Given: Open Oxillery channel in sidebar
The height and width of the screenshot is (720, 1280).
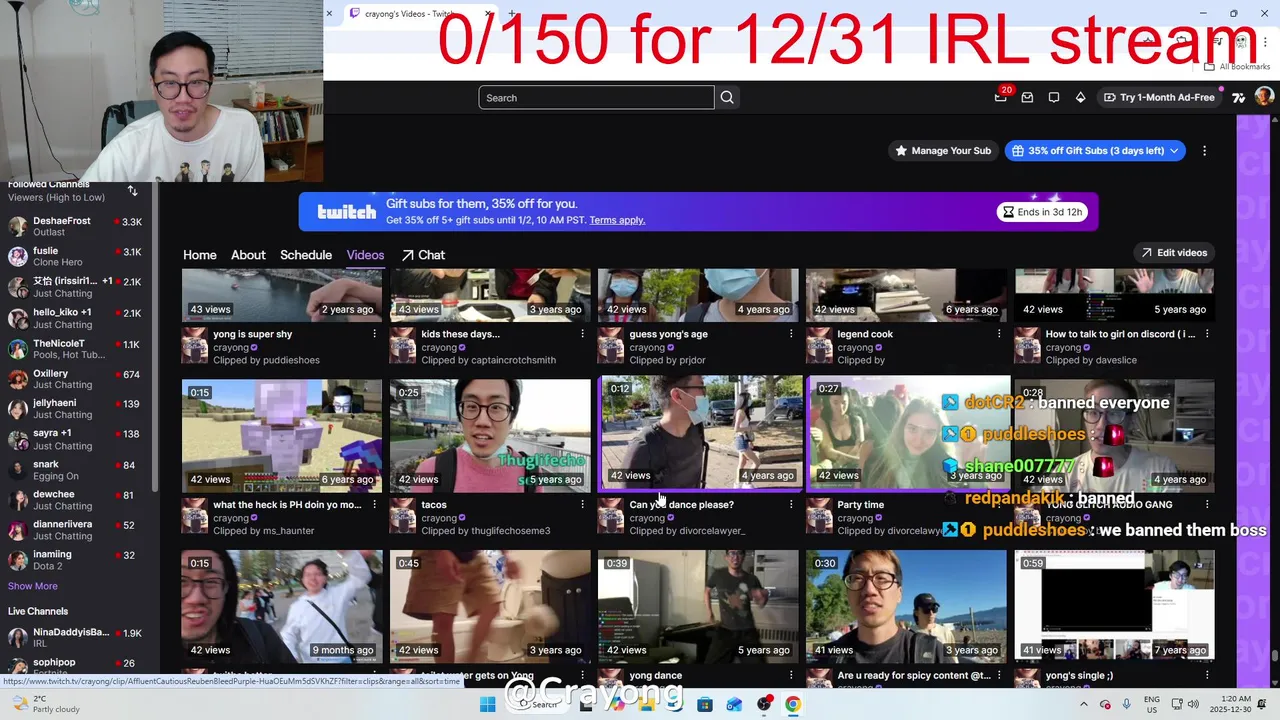Looking at the screenshot, I should point(76,379).
